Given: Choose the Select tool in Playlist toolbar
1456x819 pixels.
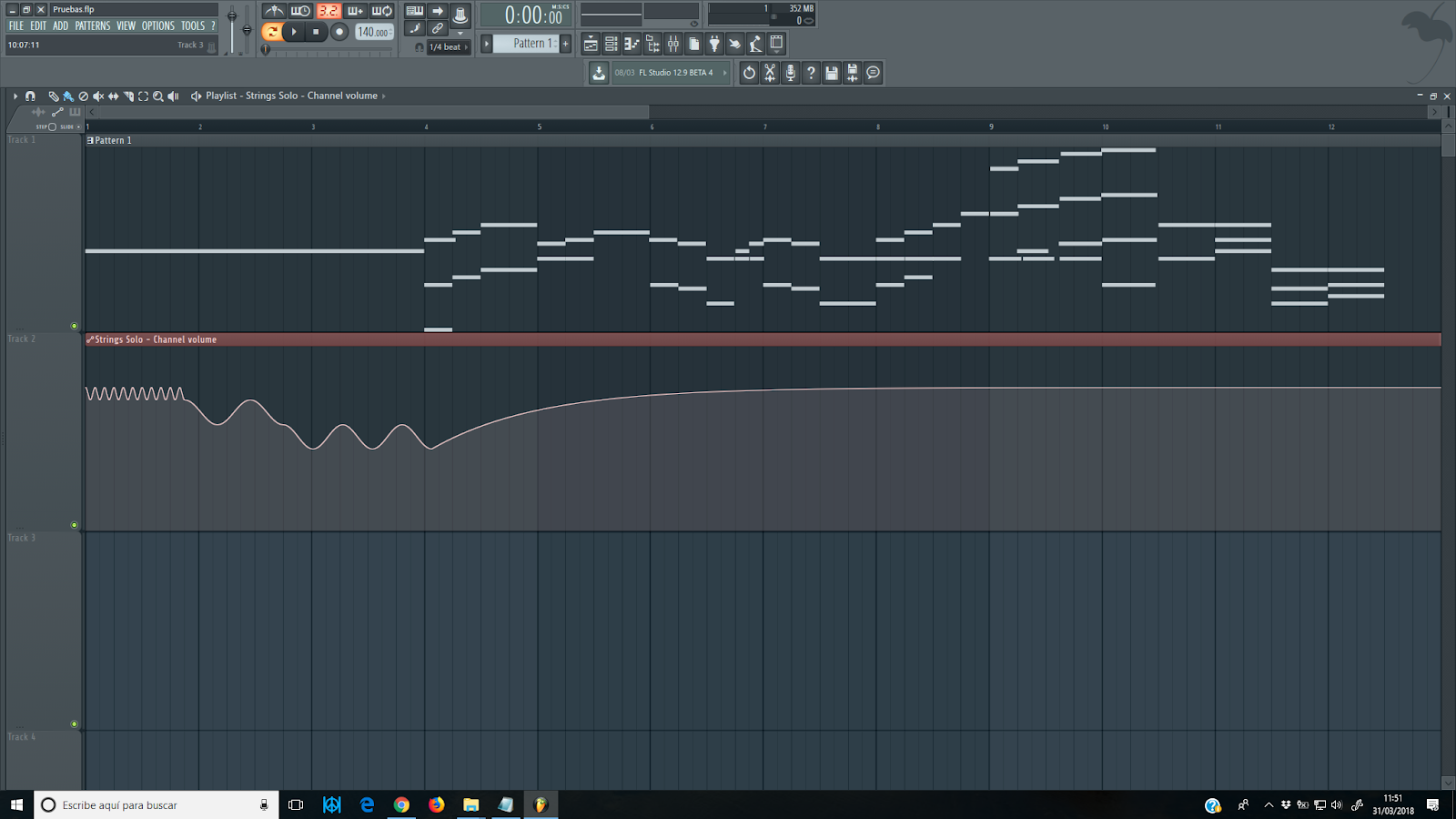Looking at the screenshot, I should click(x=143, y=96).
